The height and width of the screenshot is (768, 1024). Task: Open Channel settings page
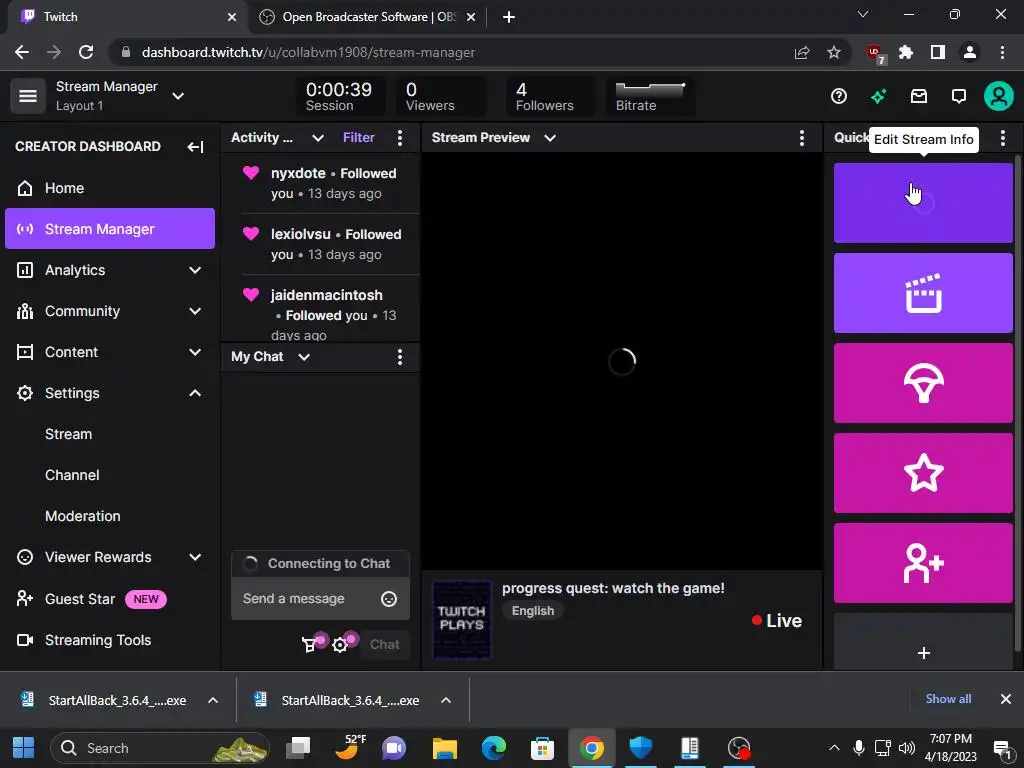click(x=72, y=475)
